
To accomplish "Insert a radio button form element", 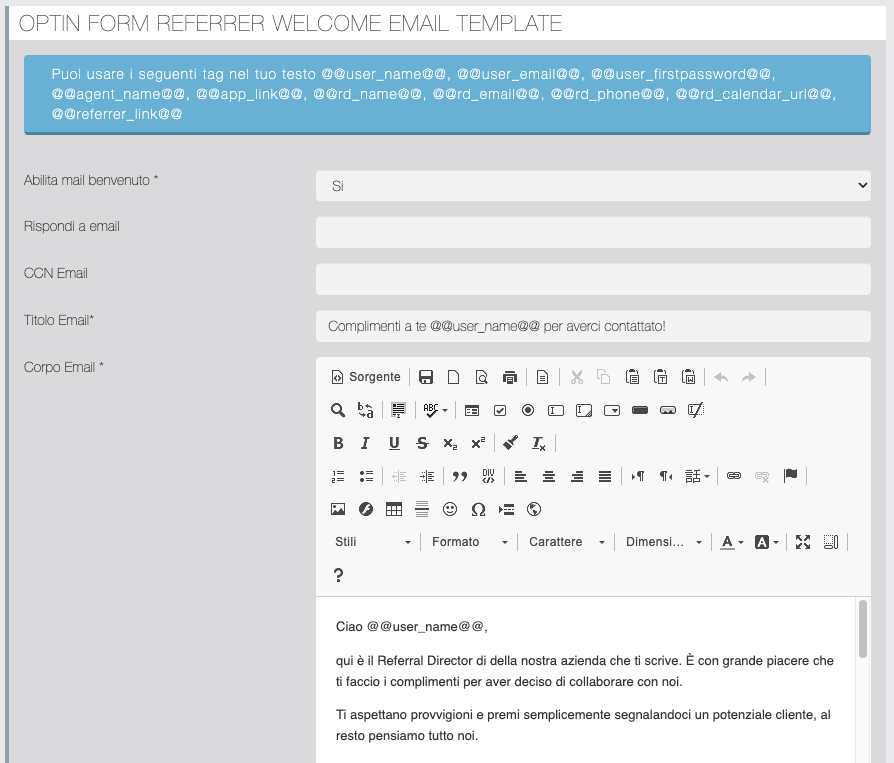I will pos(528,410).
